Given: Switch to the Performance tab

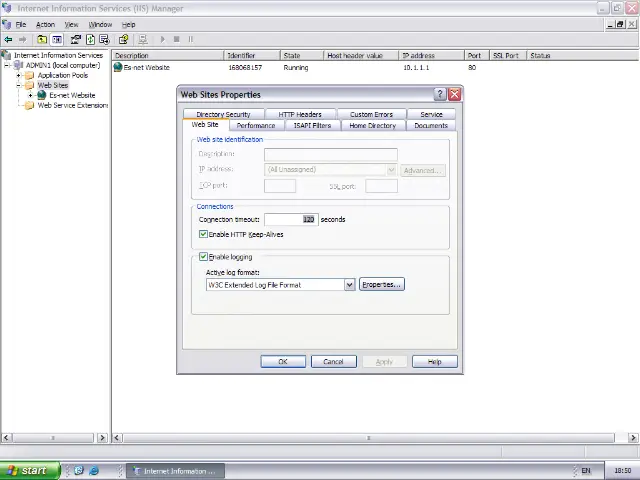Looking at the screenshot, I should tap(256, 125).
